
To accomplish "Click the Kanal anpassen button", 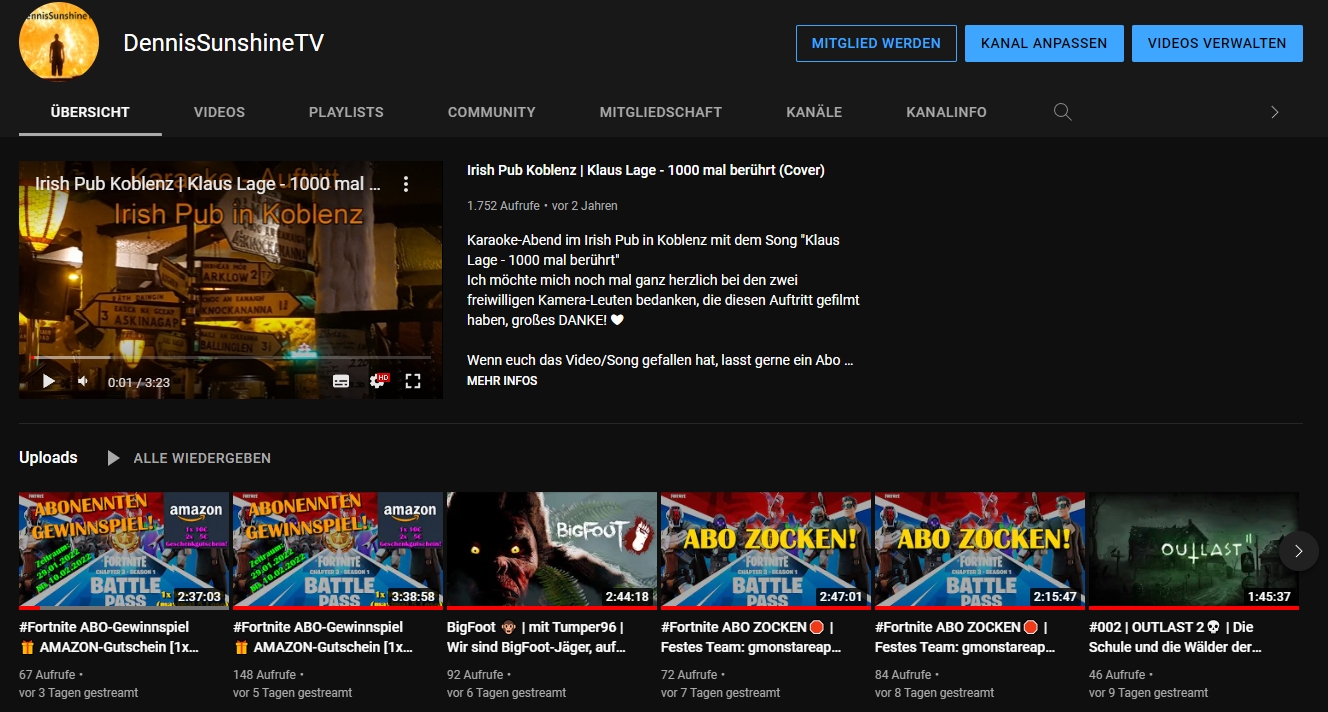I will tap(1043, 44).
